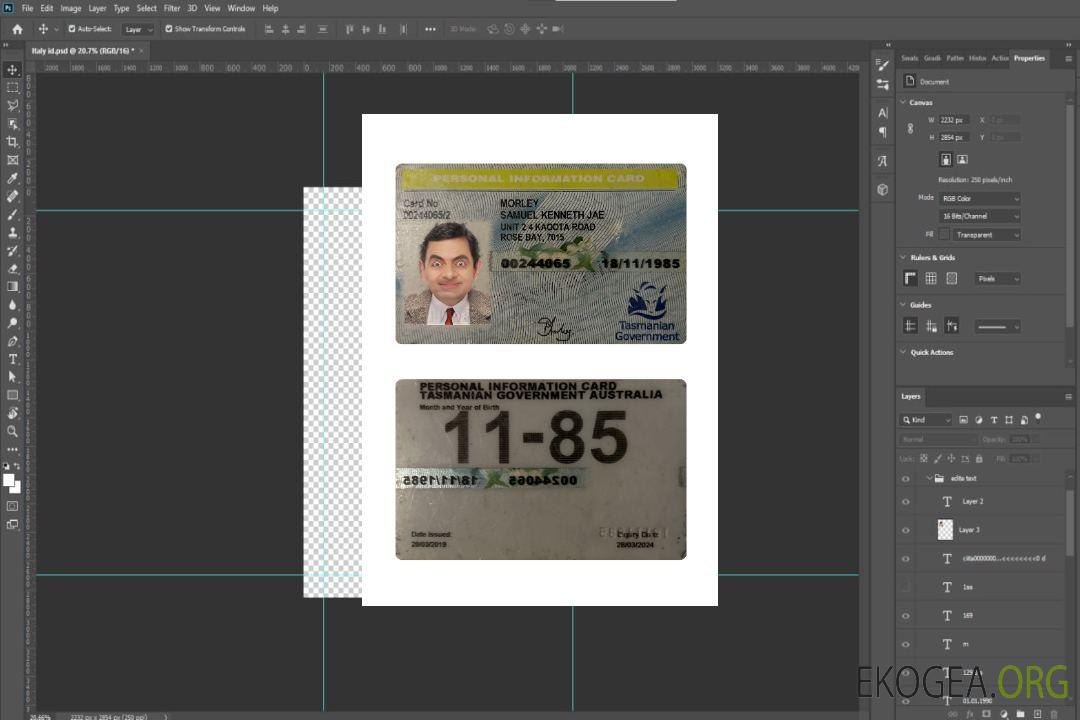Click the Home icon in options bar
This screenshot has width=1080, height=720.
point(17,29)
